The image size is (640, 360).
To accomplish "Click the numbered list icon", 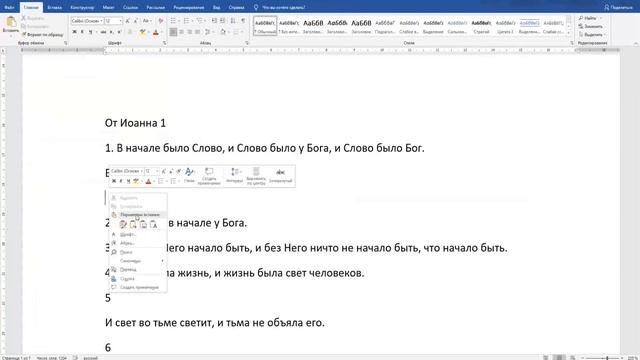I will pos(187,21).
